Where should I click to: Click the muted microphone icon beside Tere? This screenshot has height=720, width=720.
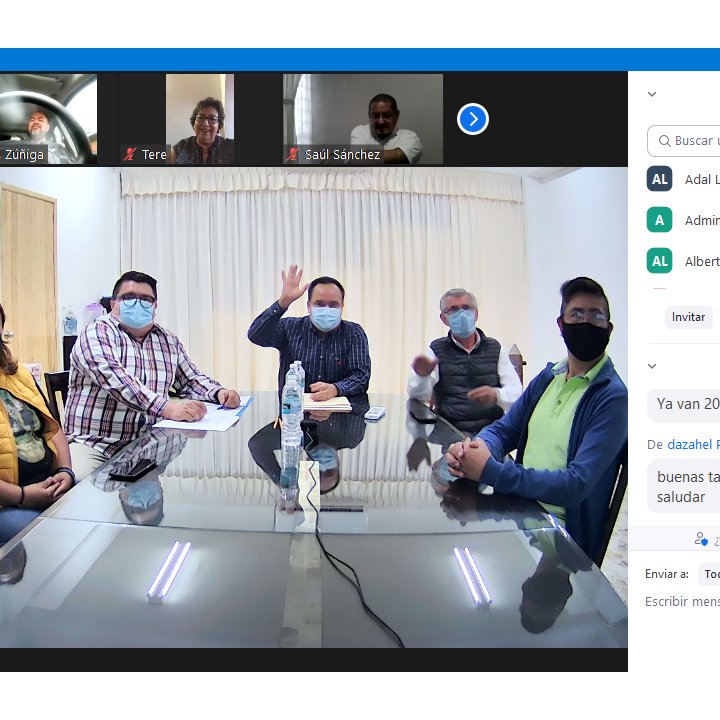(x=130, y=155)
